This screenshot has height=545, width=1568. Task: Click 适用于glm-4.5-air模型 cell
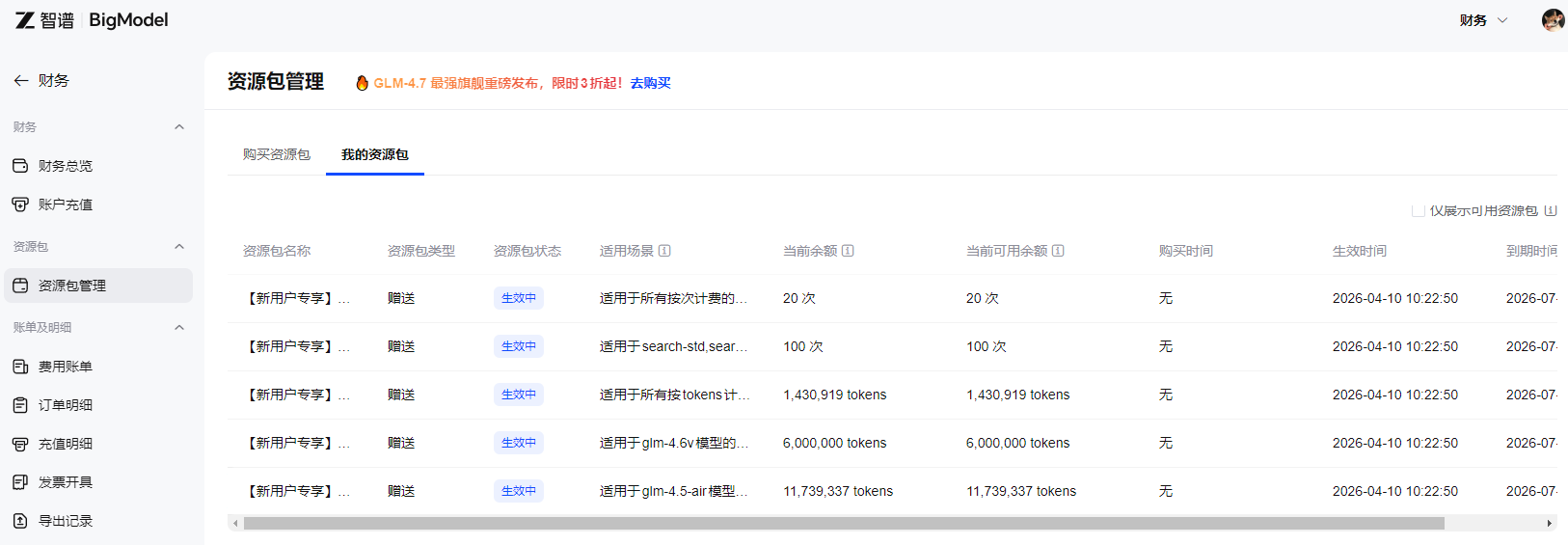[x=674, y=491]
